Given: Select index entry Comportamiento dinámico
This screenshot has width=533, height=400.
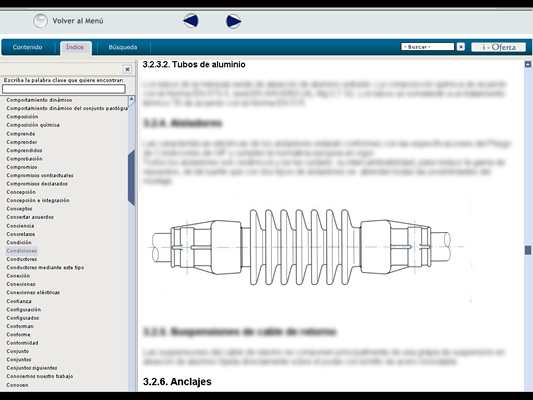Looking at the screenshot, I should click(39, 100).
